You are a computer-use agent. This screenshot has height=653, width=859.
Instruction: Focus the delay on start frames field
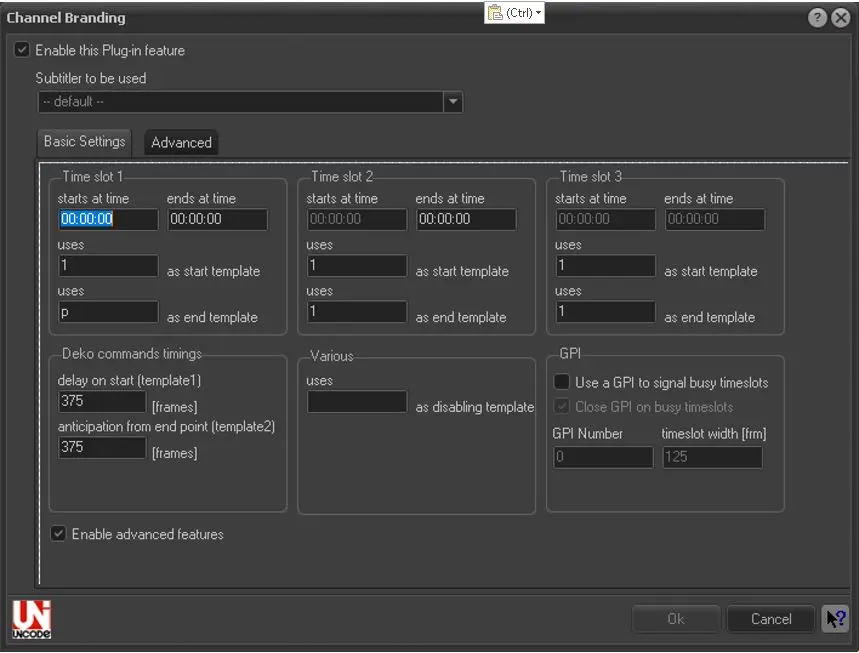(102, 402)
